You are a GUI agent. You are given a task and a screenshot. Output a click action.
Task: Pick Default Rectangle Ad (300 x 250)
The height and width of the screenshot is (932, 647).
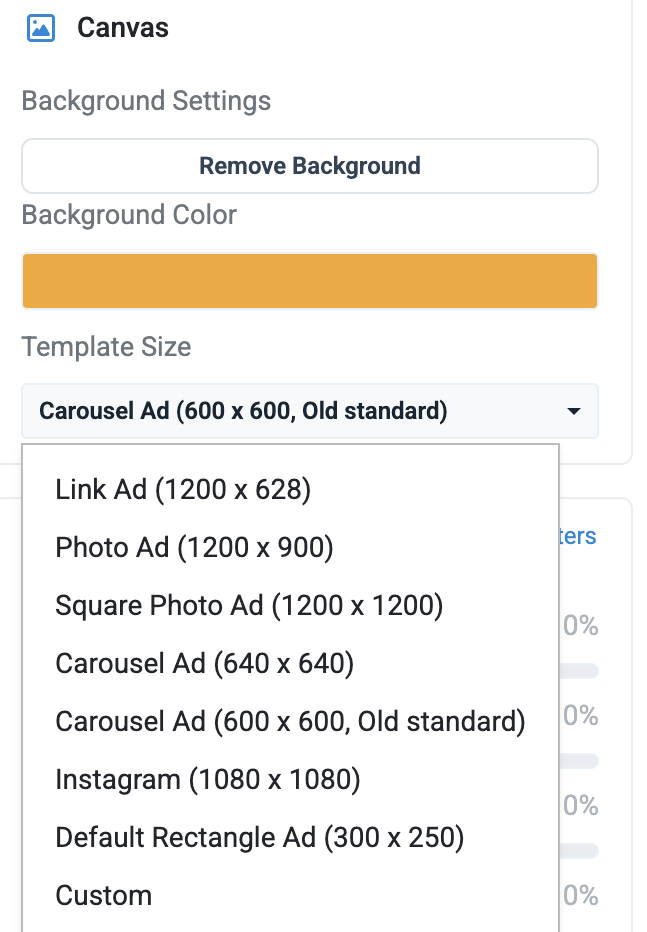coord(260,837)
